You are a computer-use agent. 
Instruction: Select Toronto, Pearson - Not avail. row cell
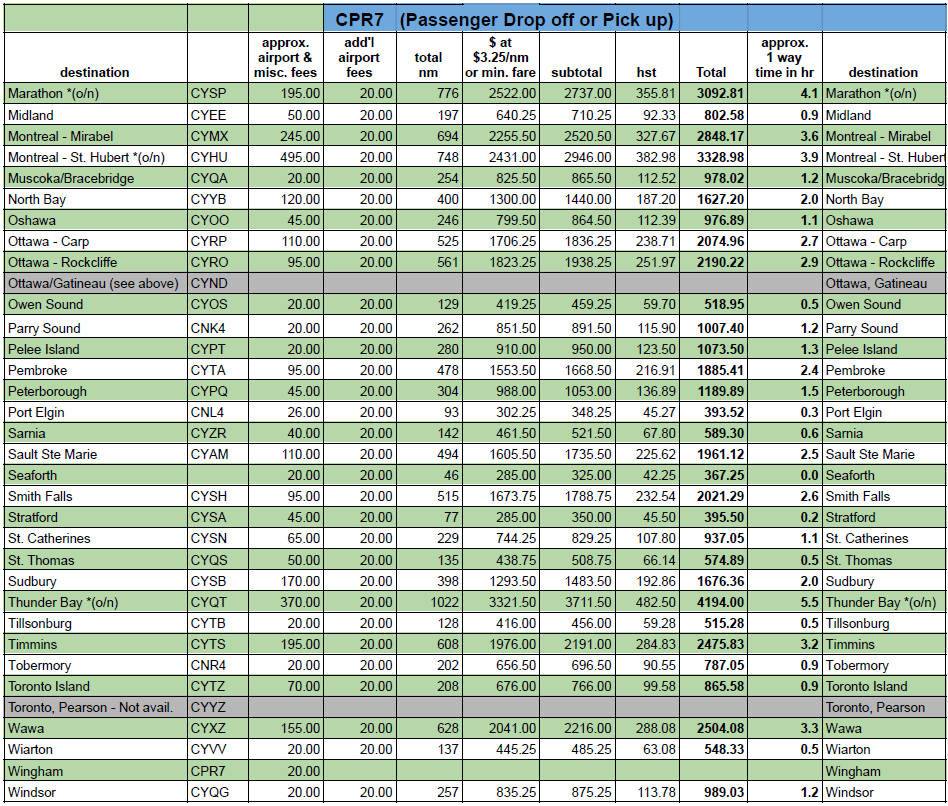[95, 708]
